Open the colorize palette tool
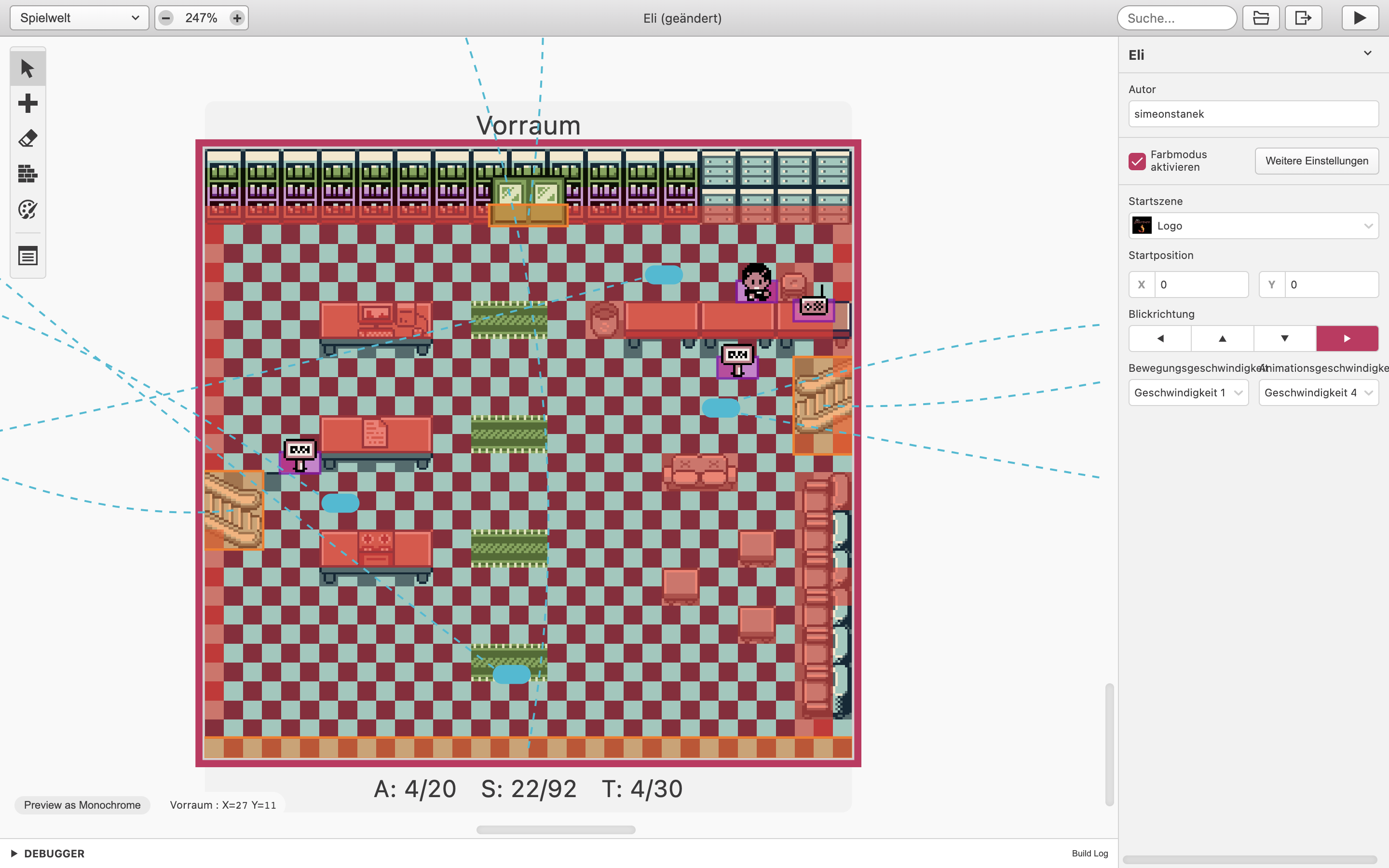The width and height of the screenshot is (1389, 868). click(27, 209)
